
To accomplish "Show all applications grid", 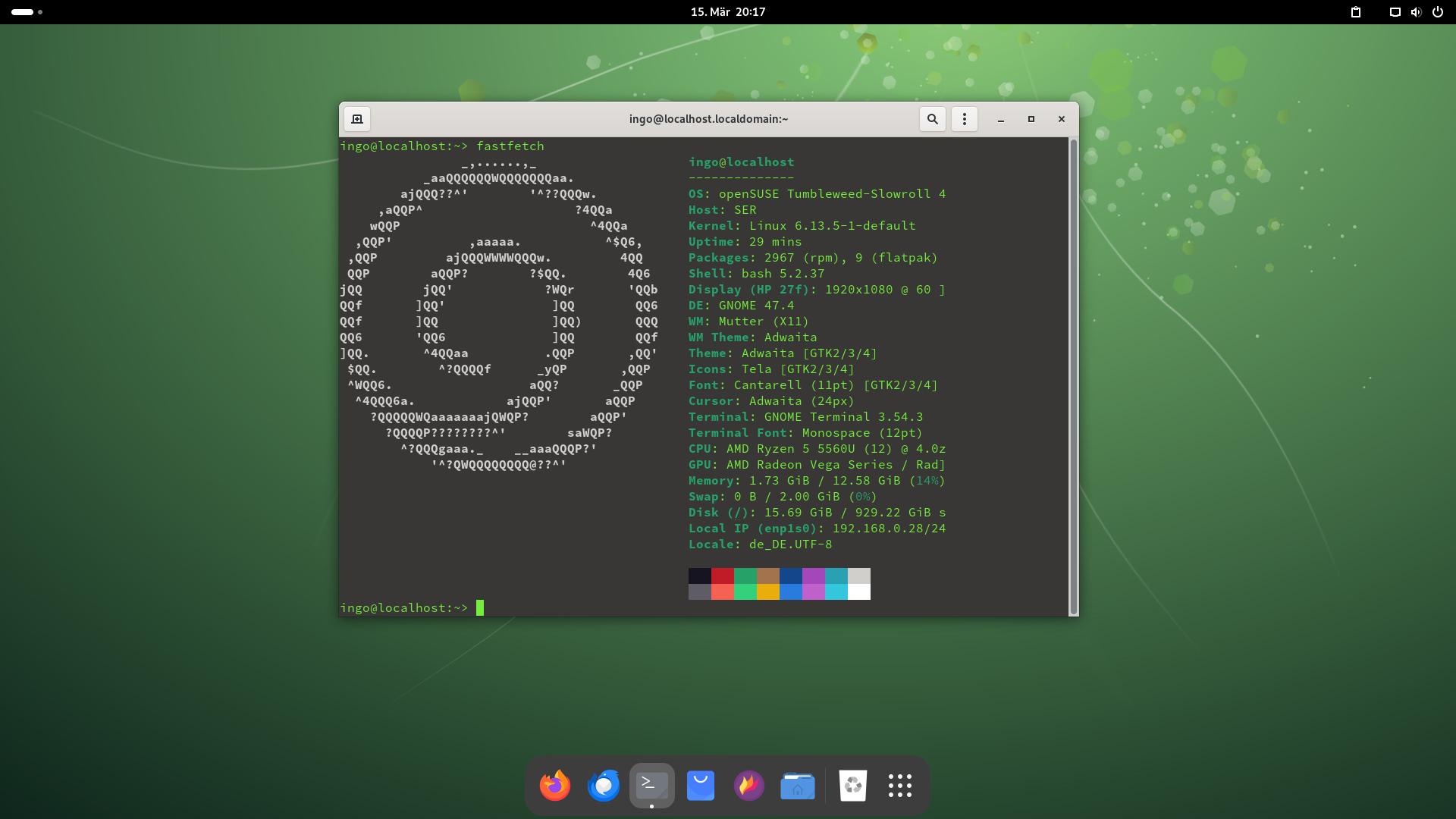I will click(900, 786).
